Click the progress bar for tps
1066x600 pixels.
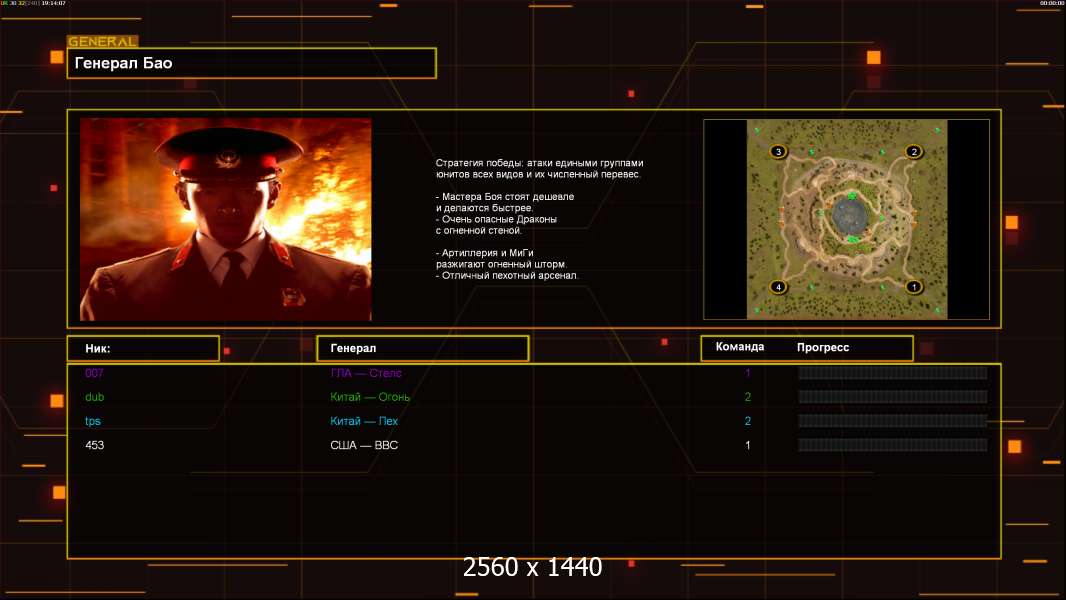[893, 421]
